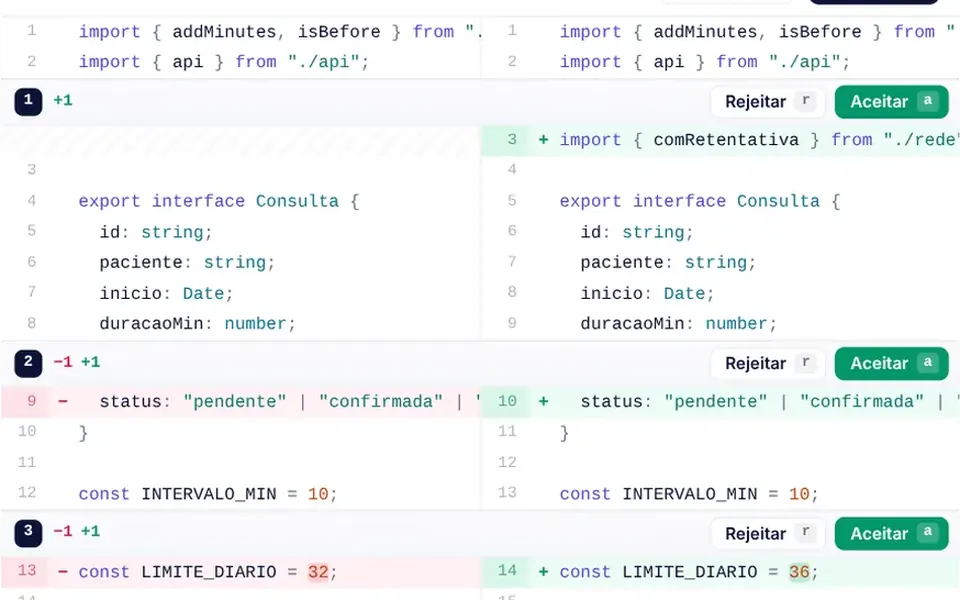Reject hunk 1 with the Rejeitar button
Viewport: 960px width, 600px height.
tap(768, 102)
